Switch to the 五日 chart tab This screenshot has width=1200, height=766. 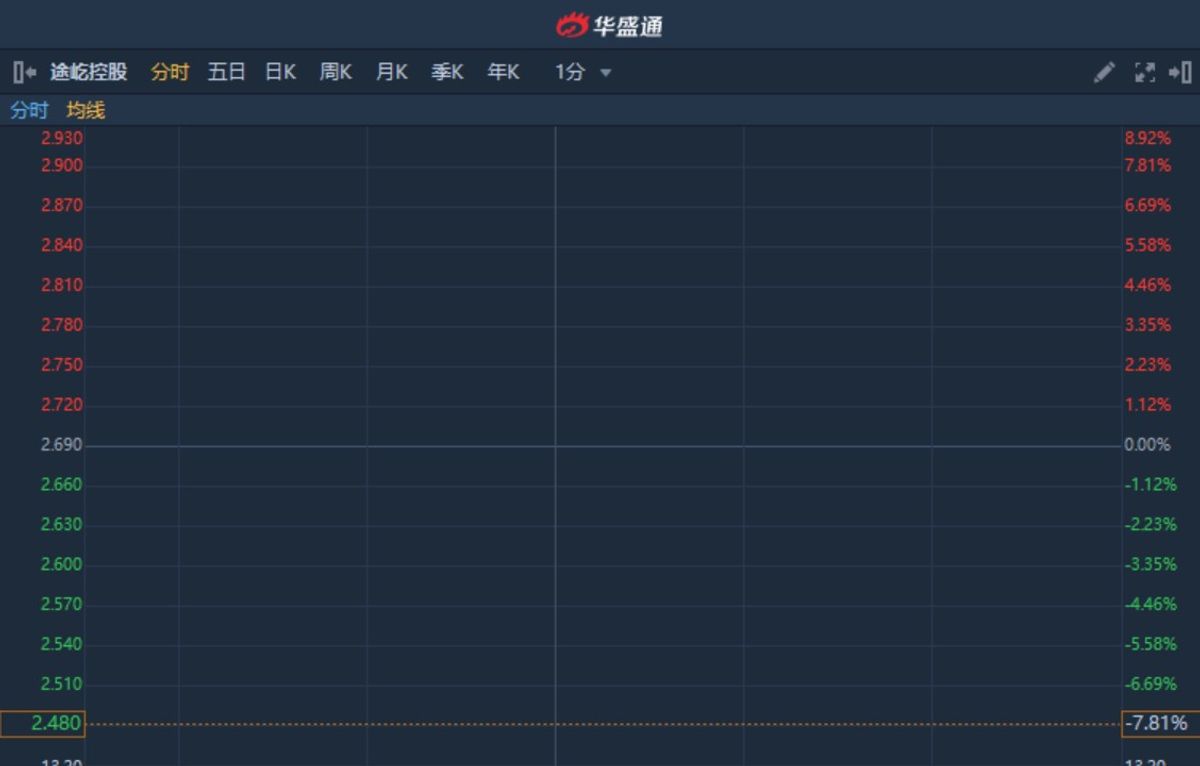pos(226,72)
